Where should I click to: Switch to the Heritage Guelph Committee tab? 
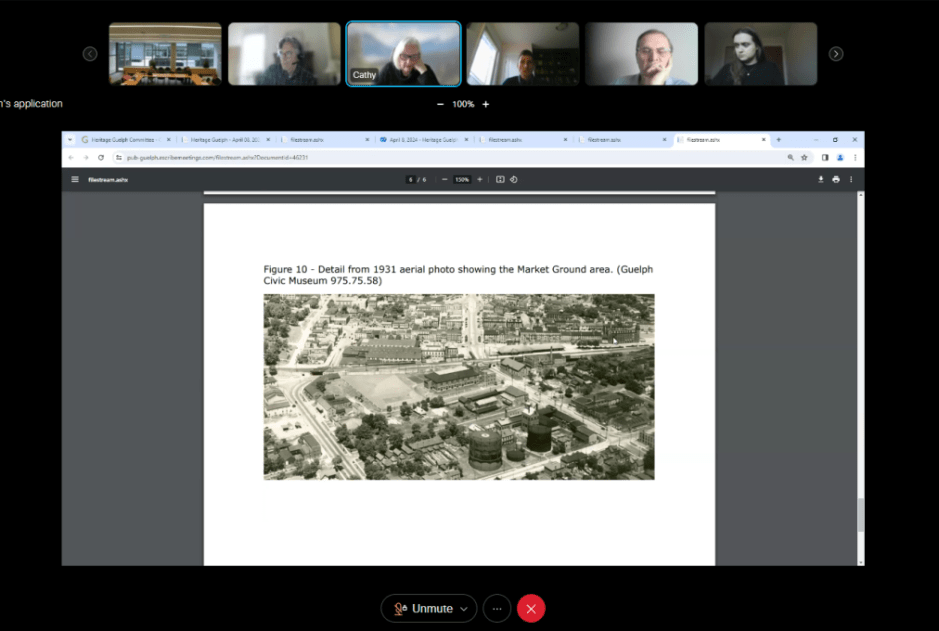118,140
